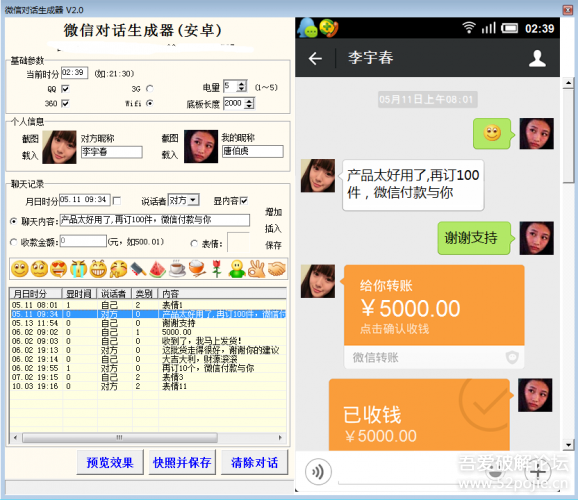This screenshot has width=578, height=500.
Task: Click the 月日时分 date field
Action: pyautogui.click(x=85, y=200)
